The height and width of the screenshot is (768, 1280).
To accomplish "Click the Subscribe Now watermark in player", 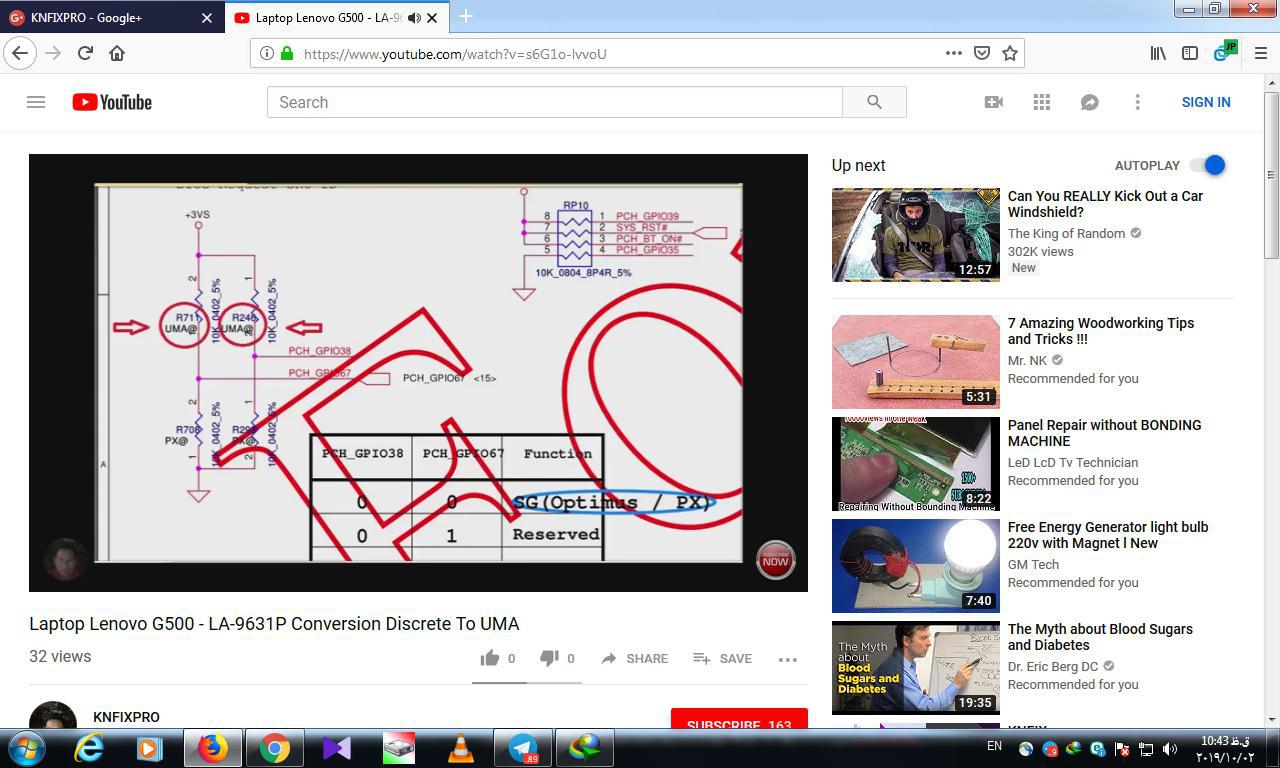I will [x=775, y=560].
